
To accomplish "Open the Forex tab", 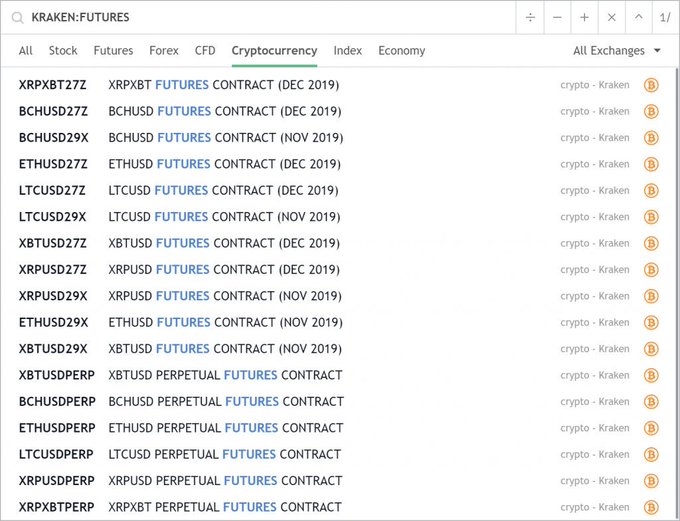I will tap(164, 51).
